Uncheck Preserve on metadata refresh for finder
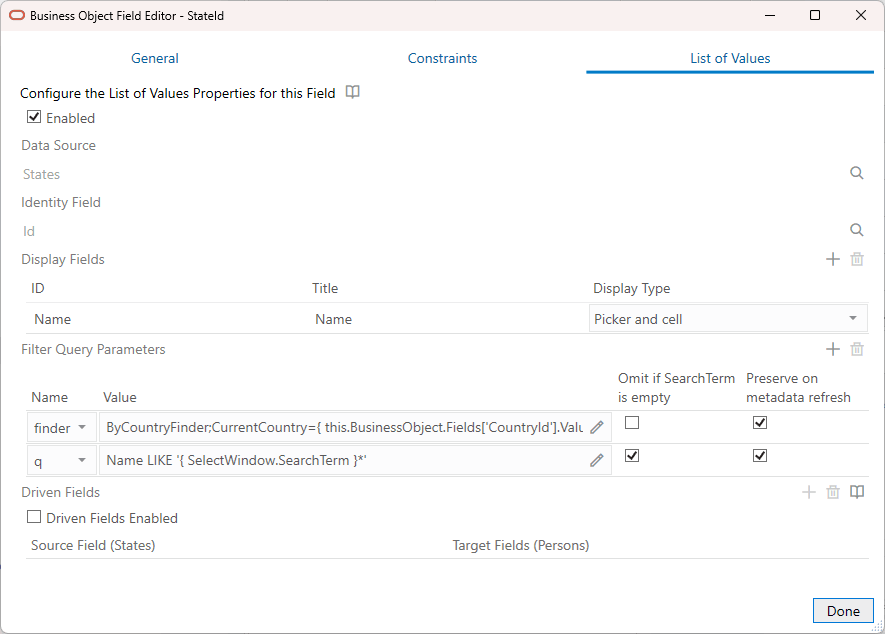This screenshot has width=885, height=634. pyautogui.click(x=760, y=422)
